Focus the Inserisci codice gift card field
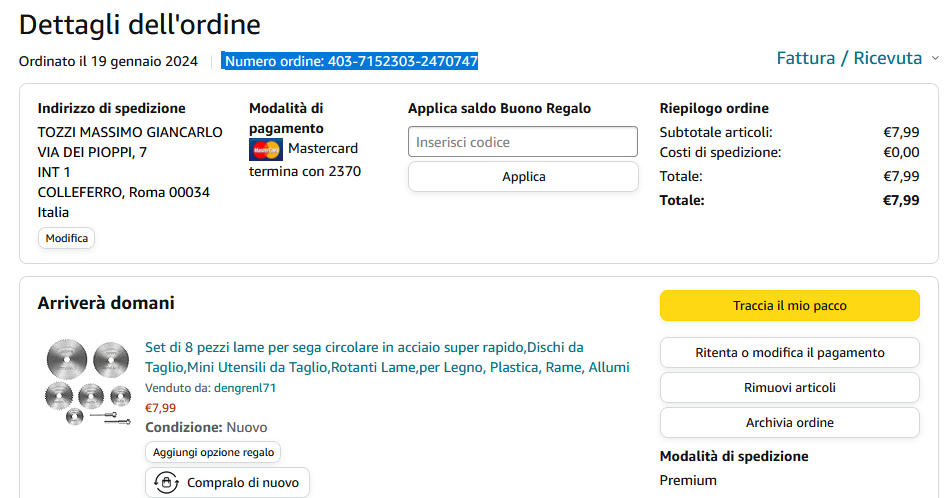951x498 pixels. click(522, 142)
